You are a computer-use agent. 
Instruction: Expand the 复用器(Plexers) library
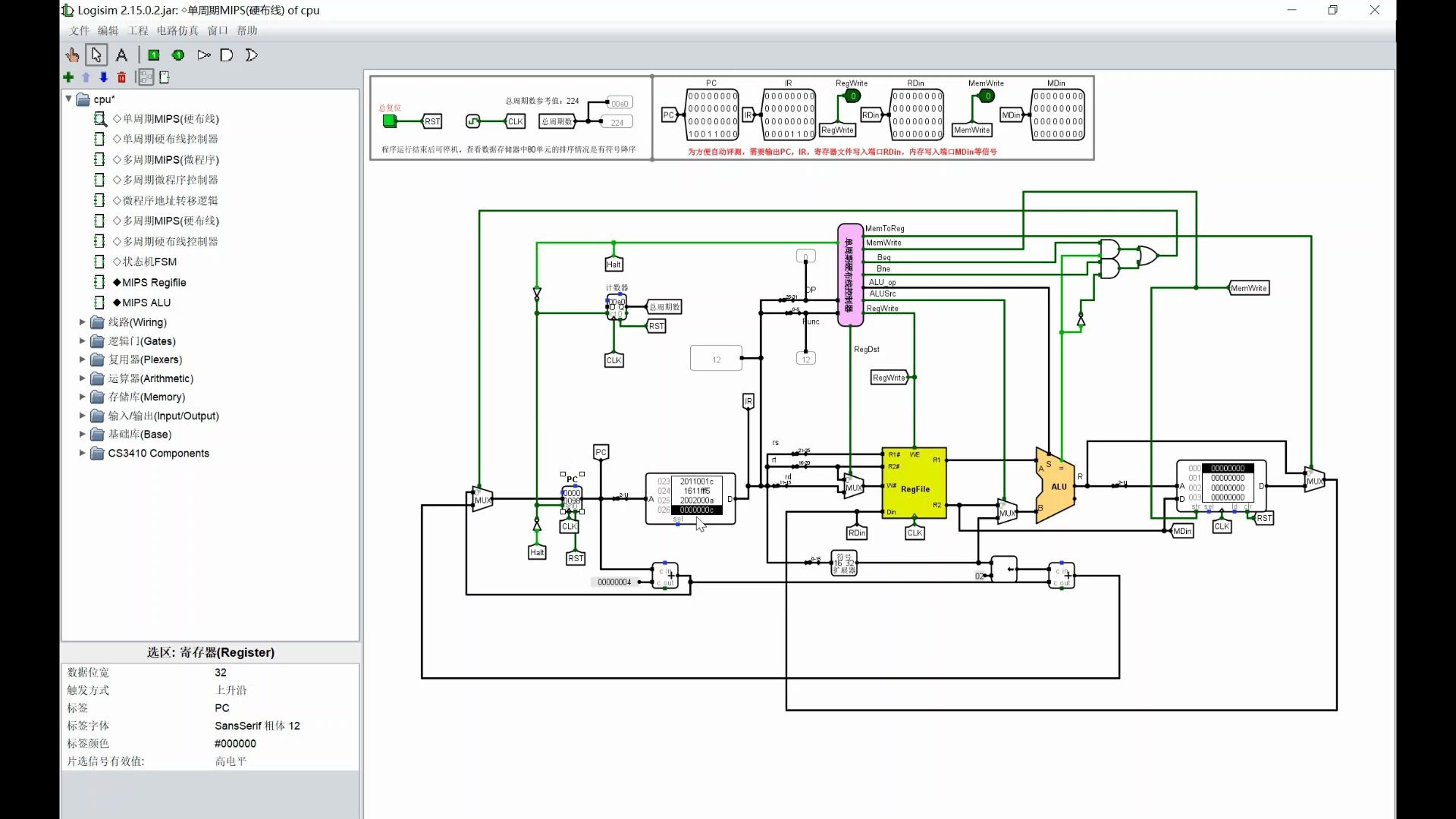tap(83, 359)
